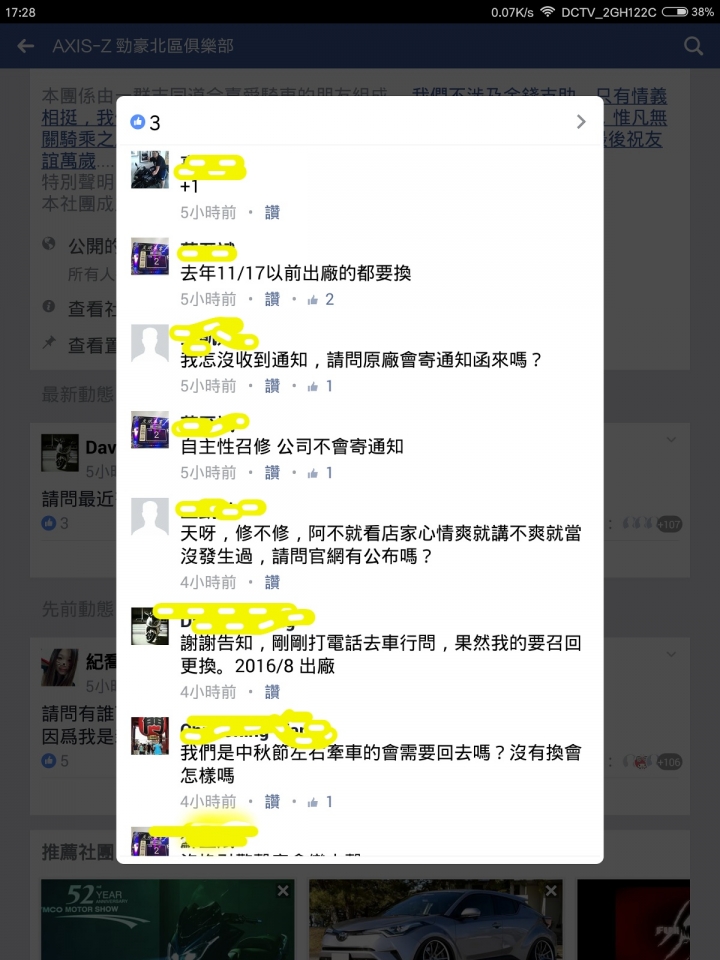
Task: Tap the blue like reaction icon showing 3
Action: [138, 122]
